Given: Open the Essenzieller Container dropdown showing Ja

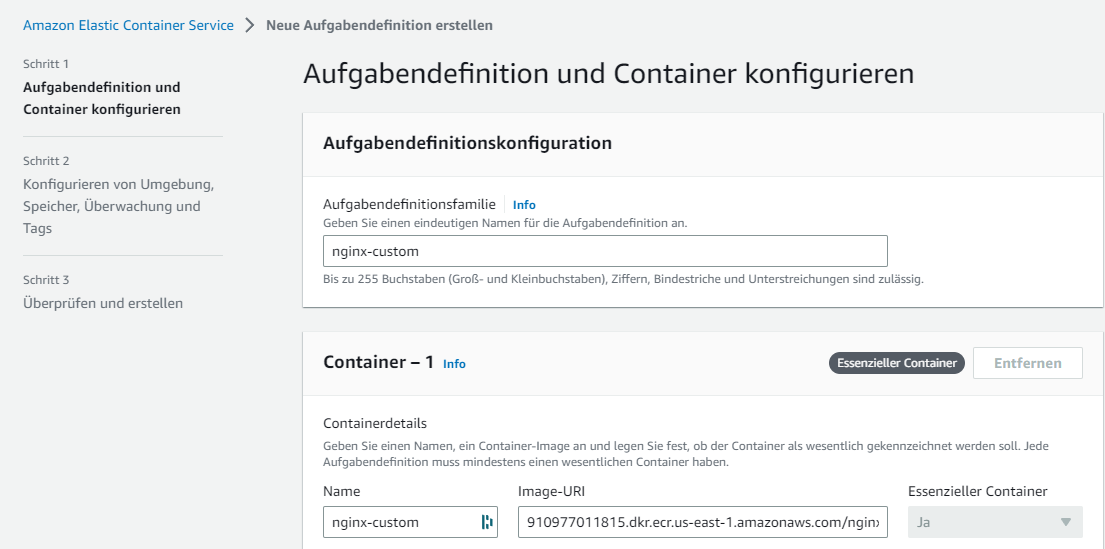Looking at the screenshot, I should pos(995,522).
